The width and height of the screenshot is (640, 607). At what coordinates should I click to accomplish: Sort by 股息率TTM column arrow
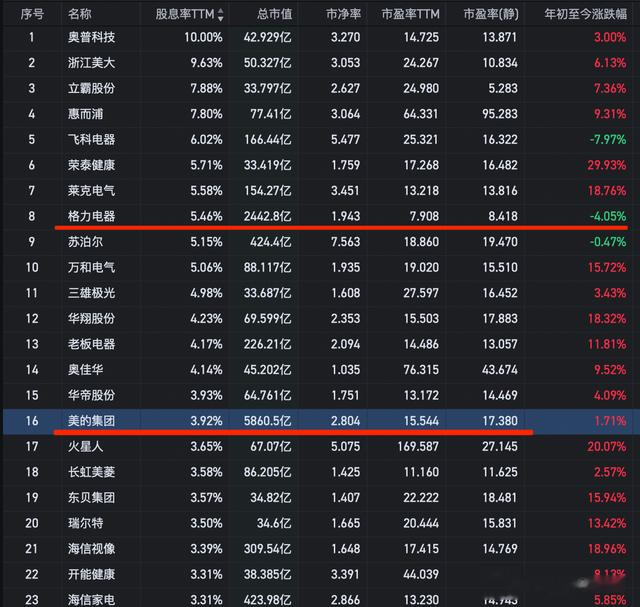coord(221,15)
